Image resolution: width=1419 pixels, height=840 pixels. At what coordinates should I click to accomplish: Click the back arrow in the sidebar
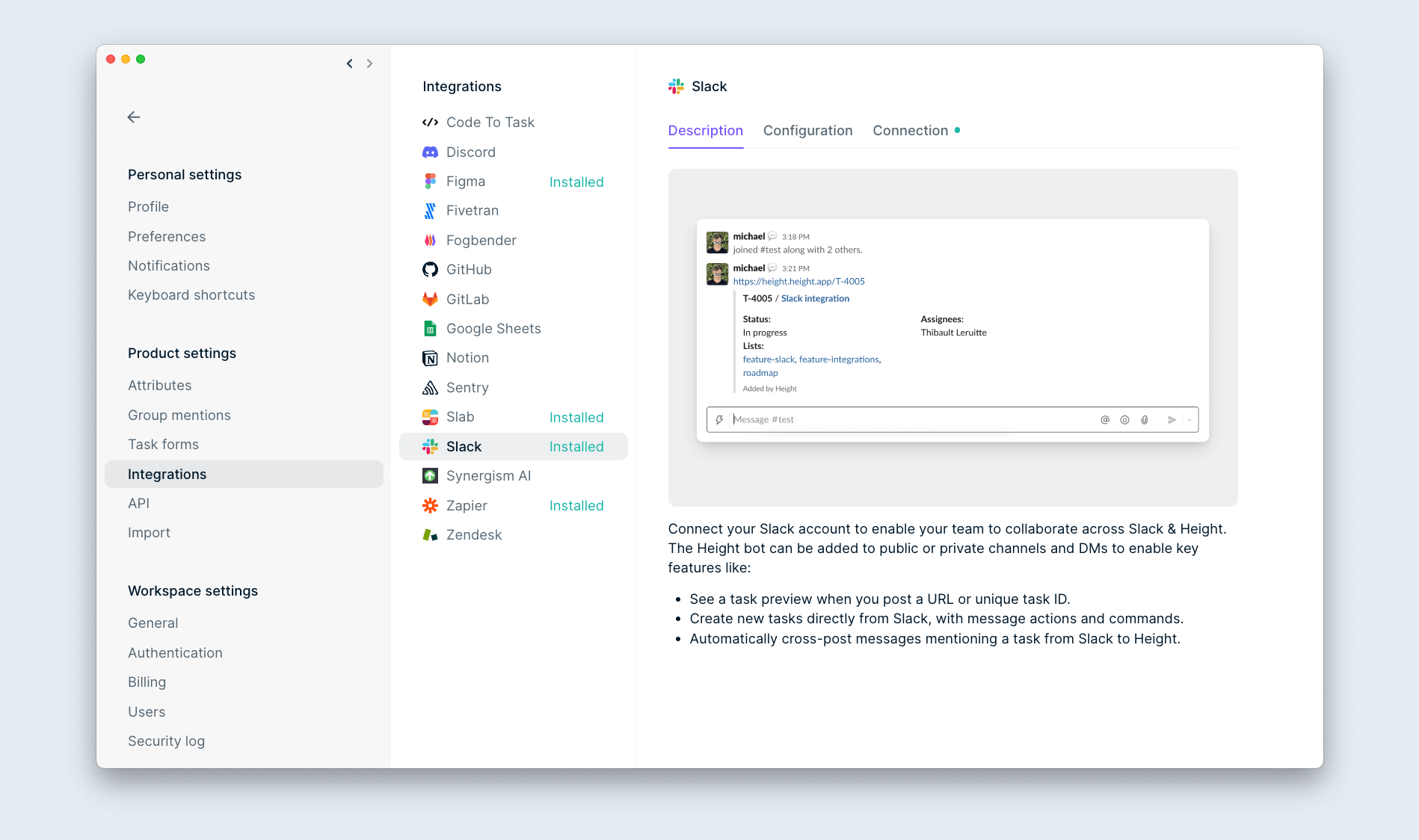(x=134, y=117)
